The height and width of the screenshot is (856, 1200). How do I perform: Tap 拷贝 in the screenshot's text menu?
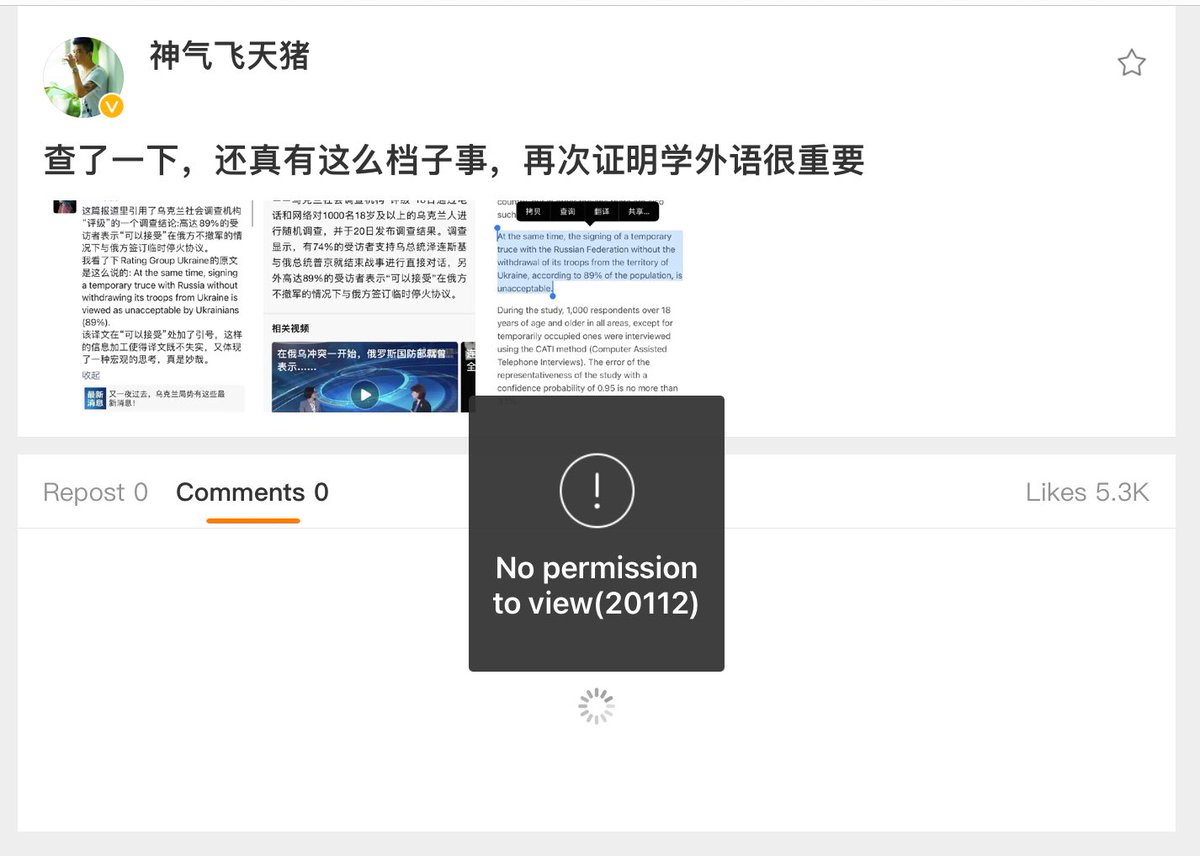tap(534, 212)
